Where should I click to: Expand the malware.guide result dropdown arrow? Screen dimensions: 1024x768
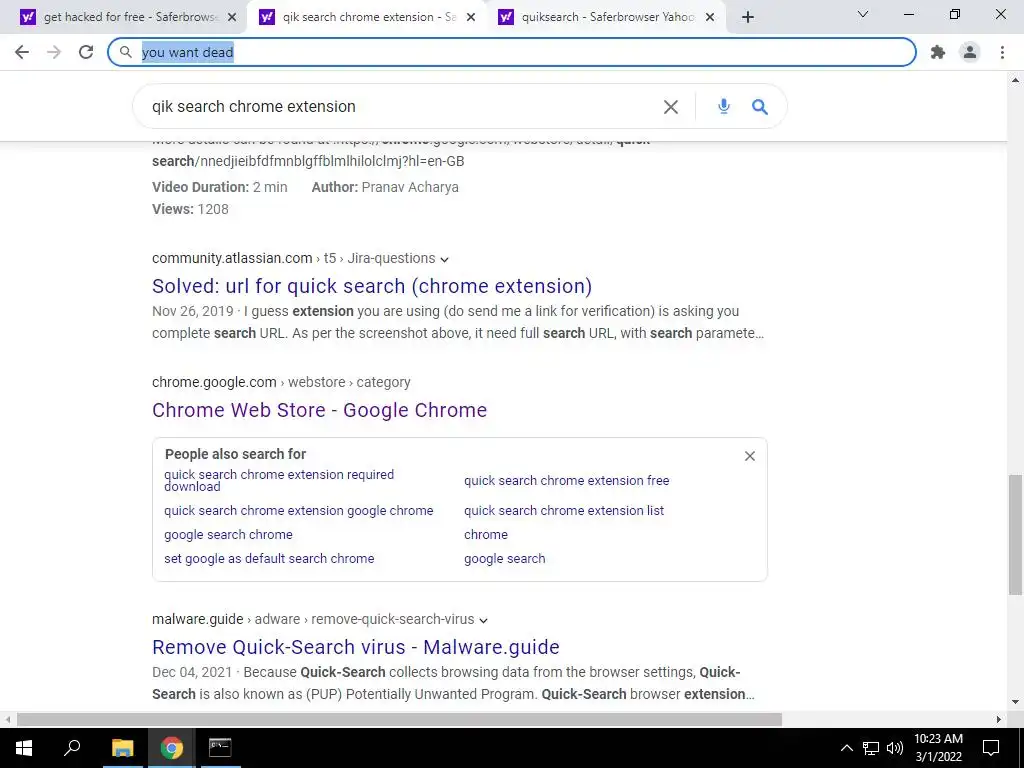pos(483,620)
